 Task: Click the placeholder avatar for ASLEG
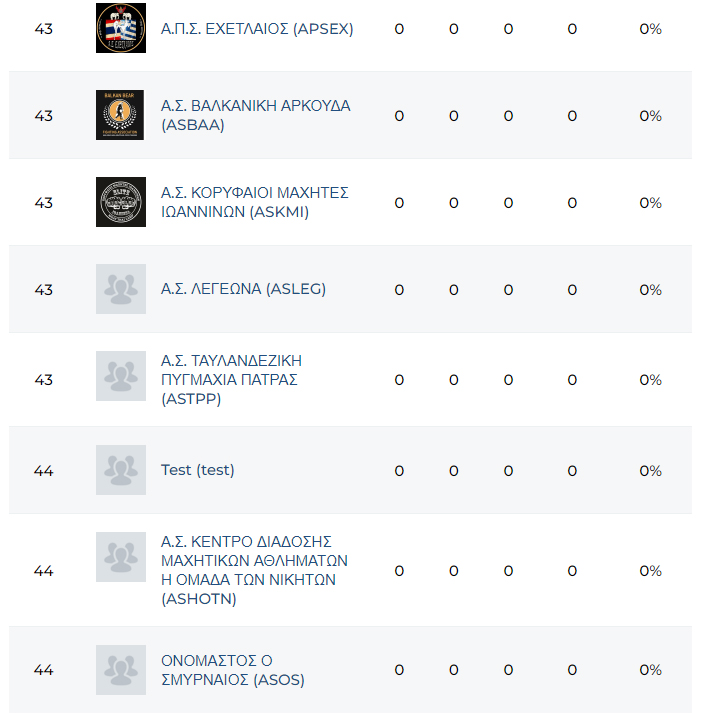[x=121, y=289]
